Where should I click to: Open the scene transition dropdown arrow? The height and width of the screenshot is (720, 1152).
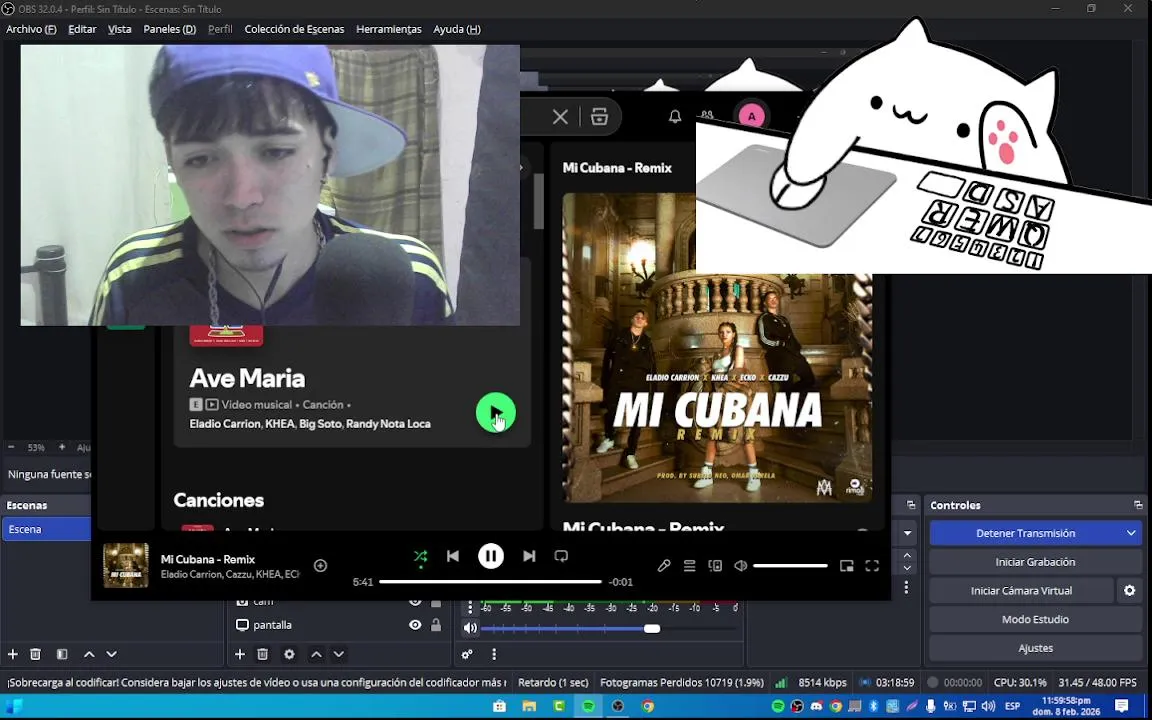(x=907, y=533)
